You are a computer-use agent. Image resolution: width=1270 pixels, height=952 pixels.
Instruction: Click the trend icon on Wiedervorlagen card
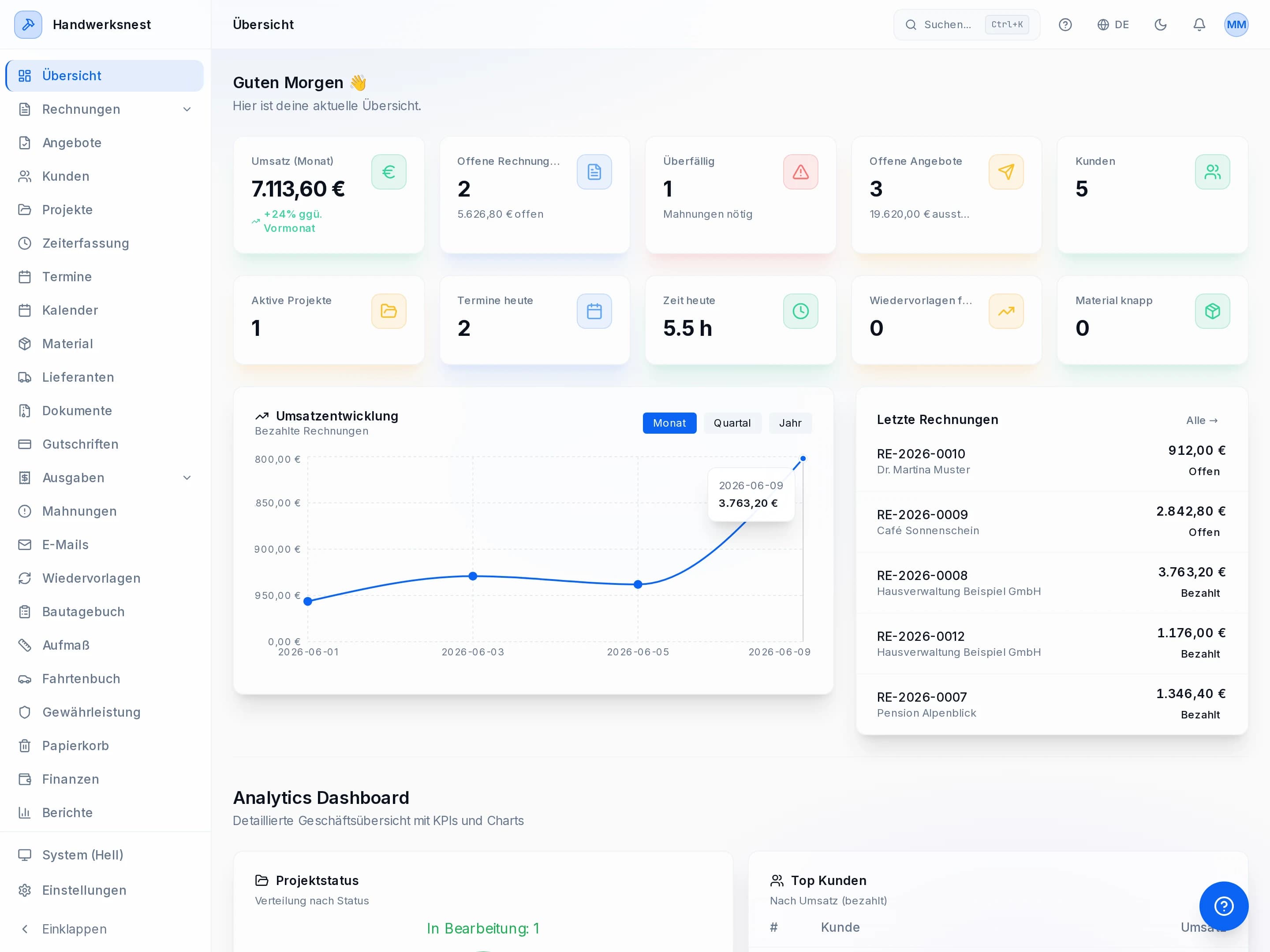pyautogui.click(x=1006, y=311)
